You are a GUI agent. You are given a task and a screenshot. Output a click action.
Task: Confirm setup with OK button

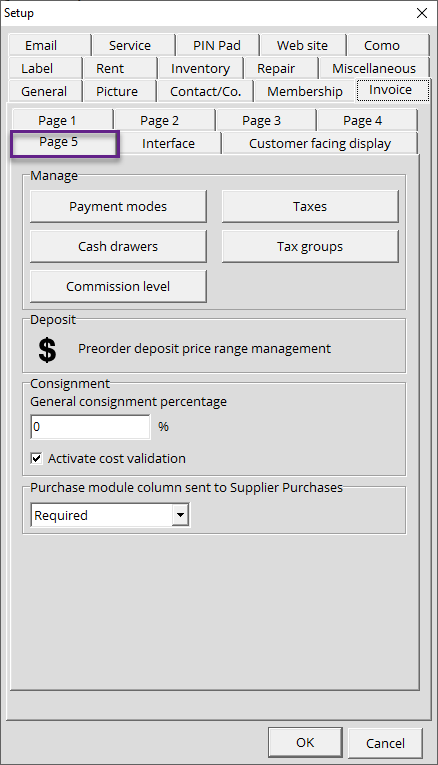[305, 743]
